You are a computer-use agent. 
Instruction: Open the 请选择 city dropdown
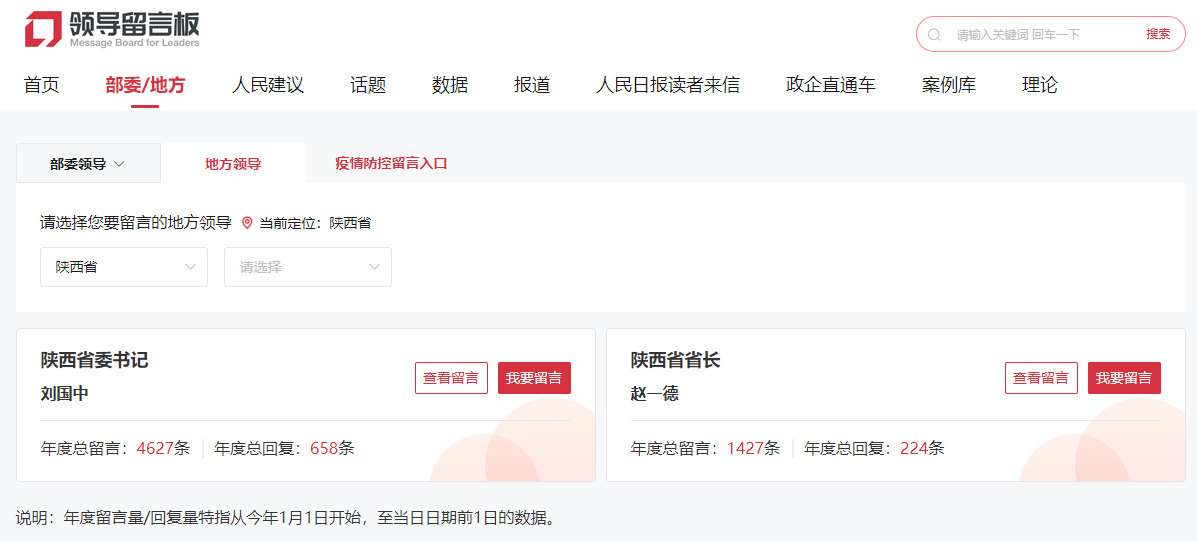click(308, 267)
